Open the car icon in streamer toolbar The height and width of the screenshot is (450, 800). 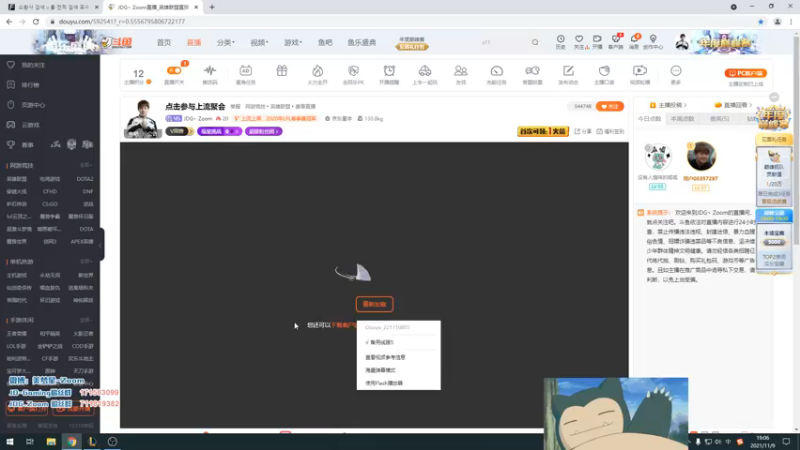coord(425,70)
